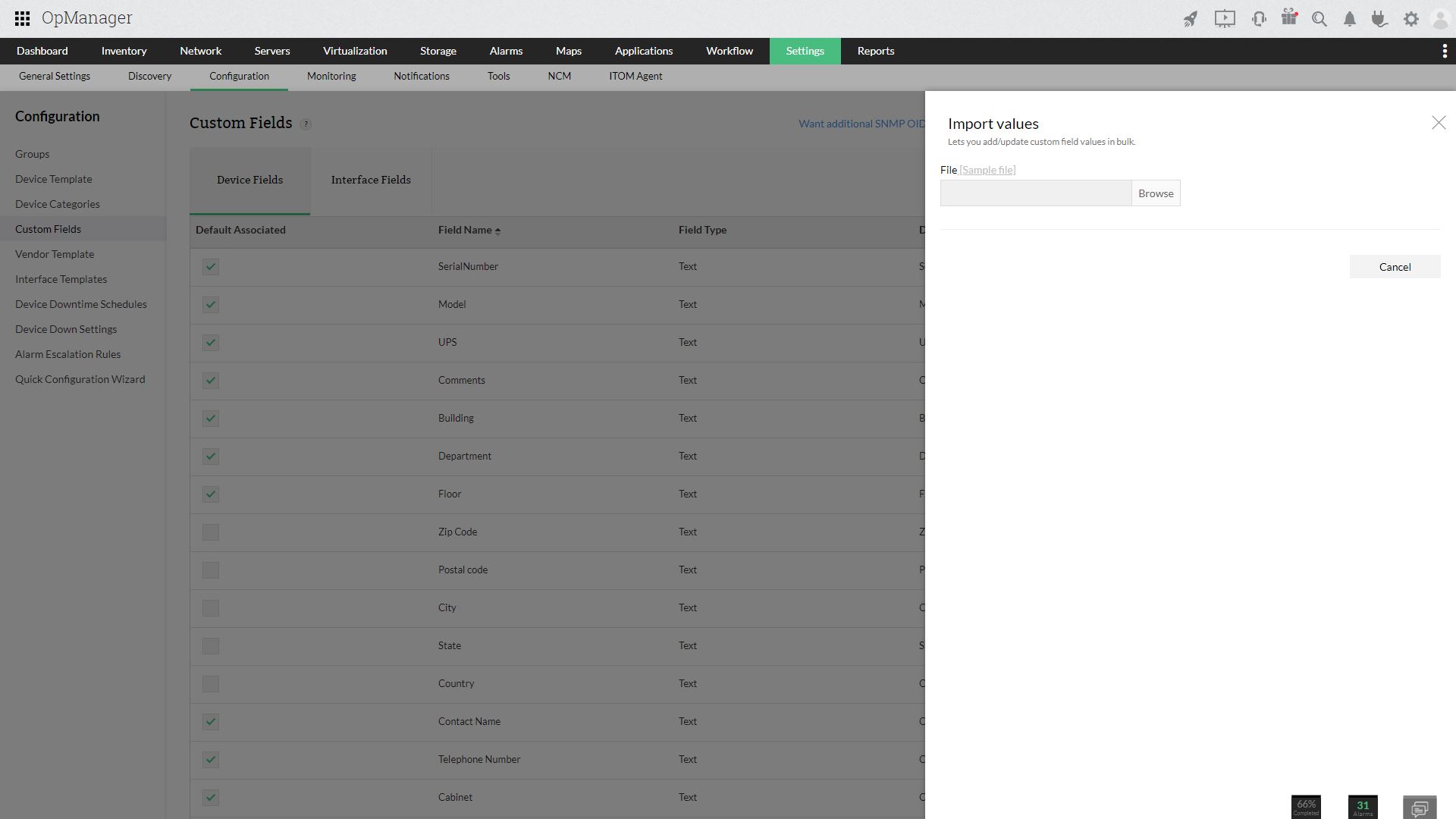Uncheck the SerialNumber default associated checkbox
This screenshot has width=1456, height=819.
click(x=211, y=267)
